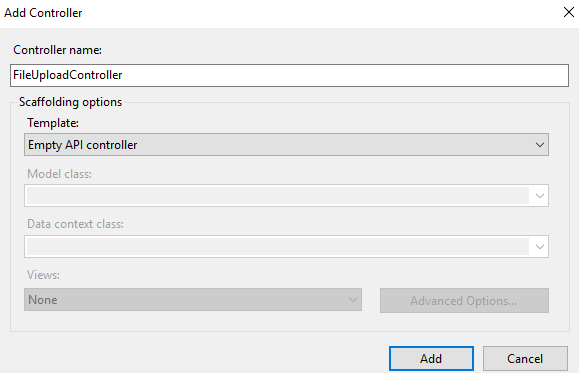
Task: Click the Scaffolding options group header
Action: point(70,102)
